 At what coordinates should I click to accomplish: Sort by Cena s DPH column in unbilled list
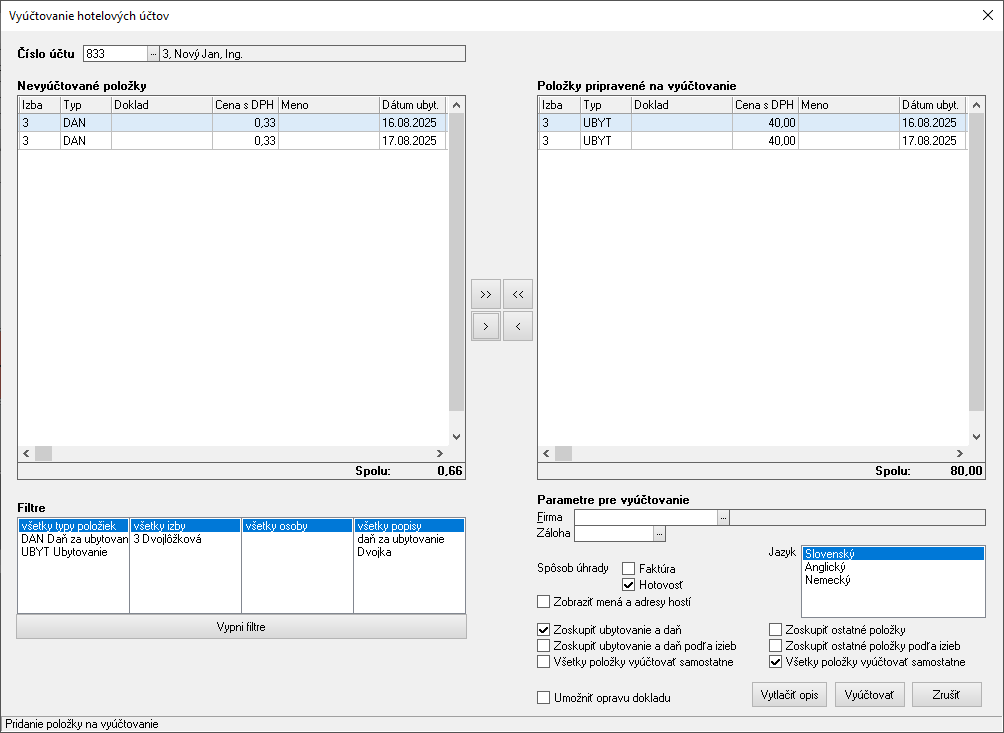244,105
